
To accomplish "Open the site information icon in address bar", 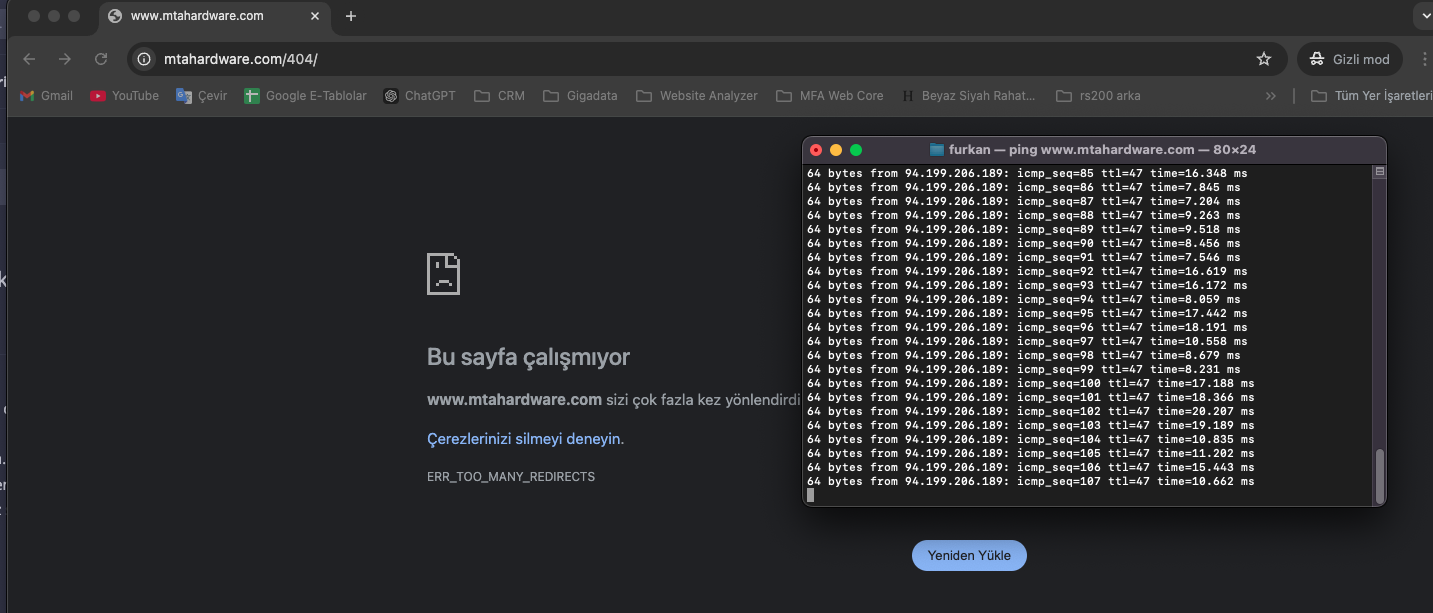I will (145, 59).
